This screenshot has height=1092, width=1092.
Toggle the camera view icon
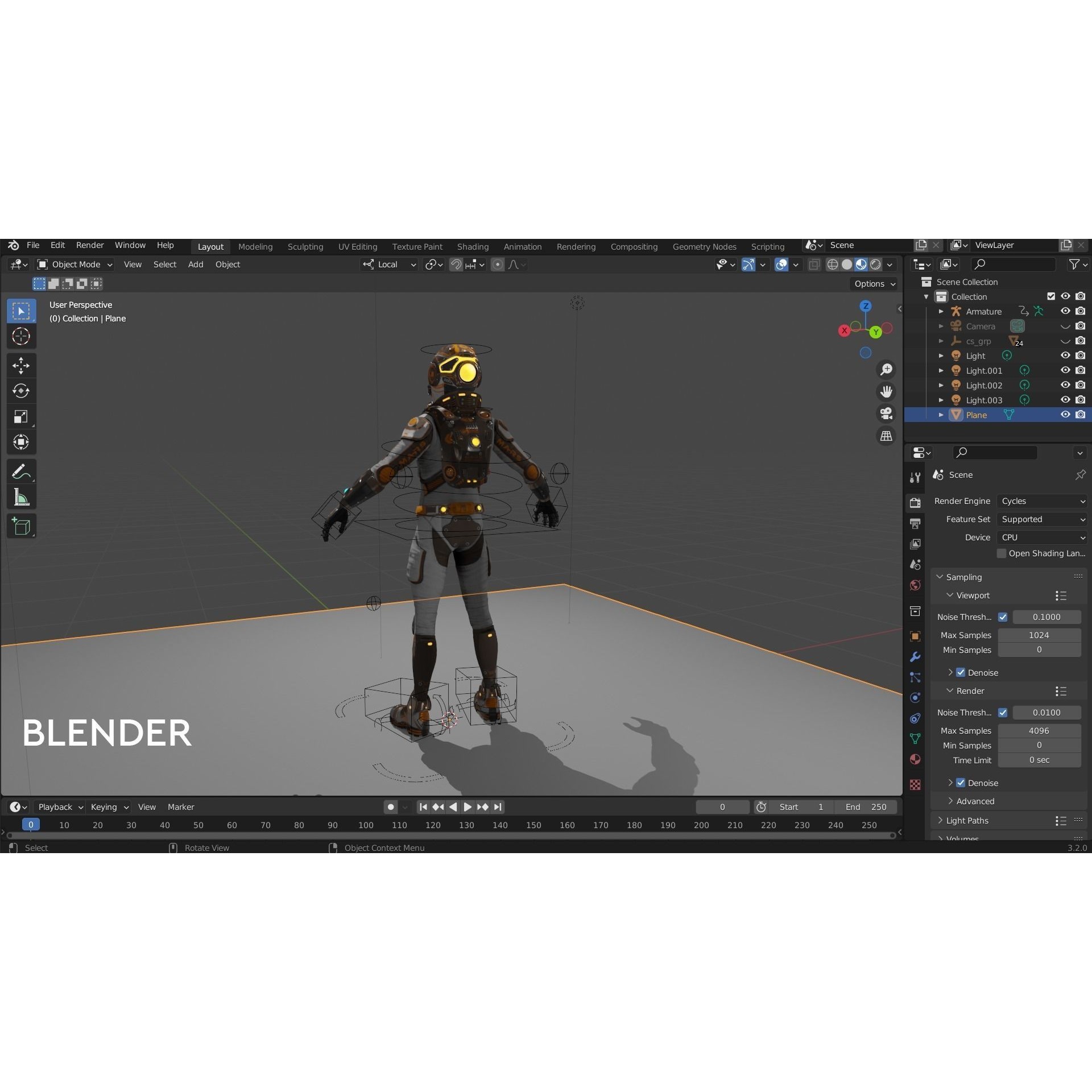[x=886, y=413]
